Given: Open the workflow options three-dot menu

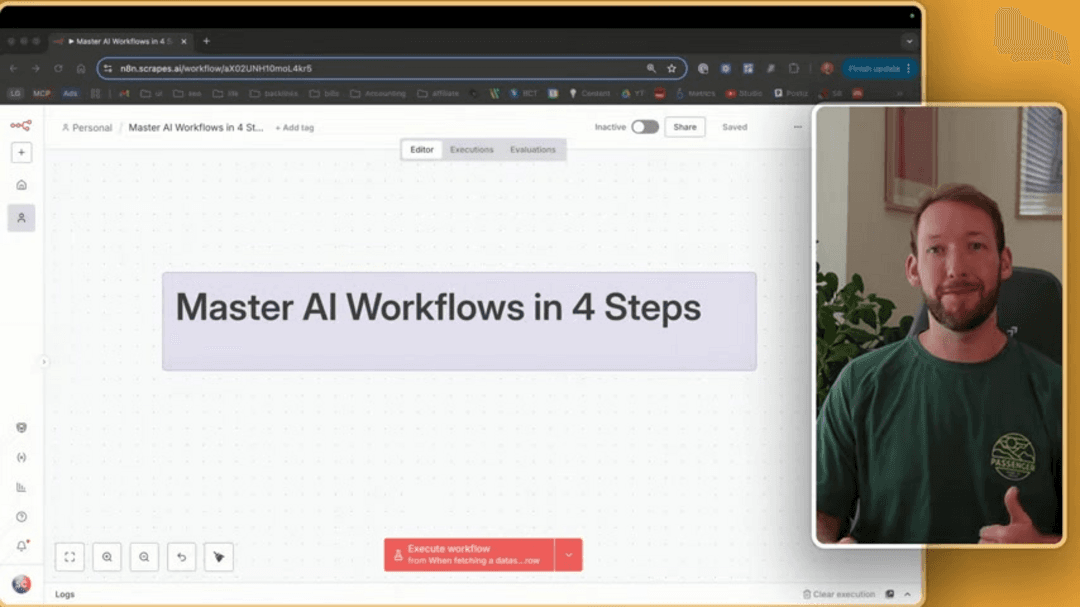Looking at the screenshot, I should point(797,128).
